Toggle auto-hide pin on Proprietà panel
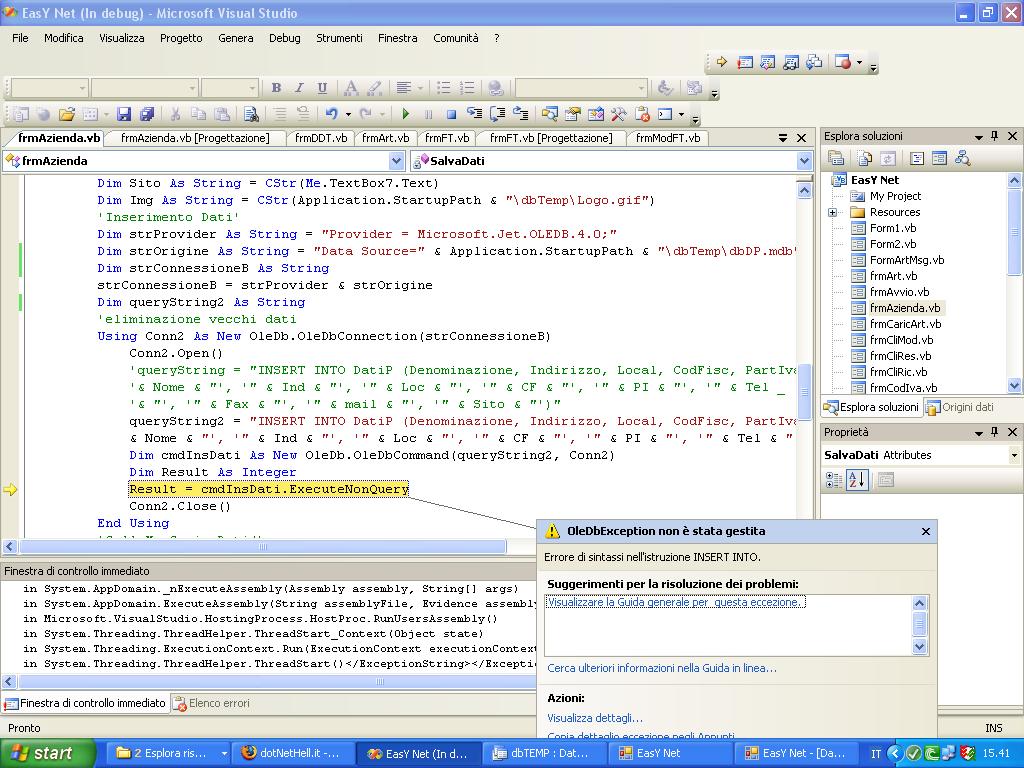The image size is (1024, 768). [995, 432]
